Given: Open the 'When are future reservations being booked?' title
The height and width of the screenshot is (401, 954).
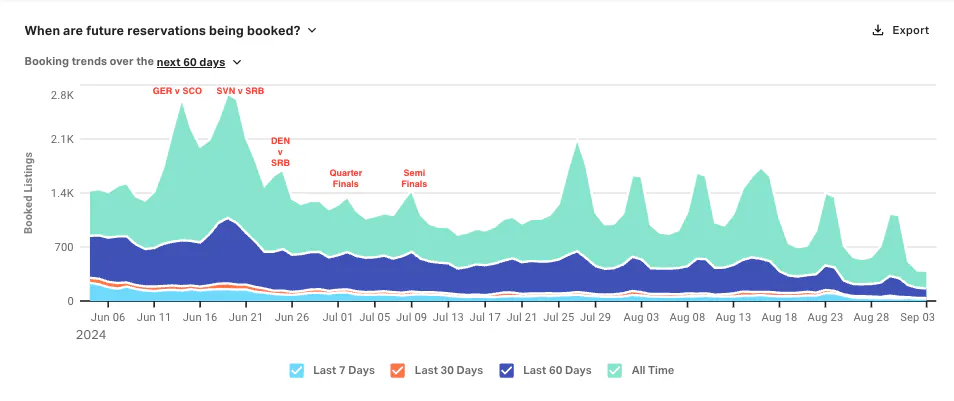Looking at the screenshot, I should [x=162, y=30].
